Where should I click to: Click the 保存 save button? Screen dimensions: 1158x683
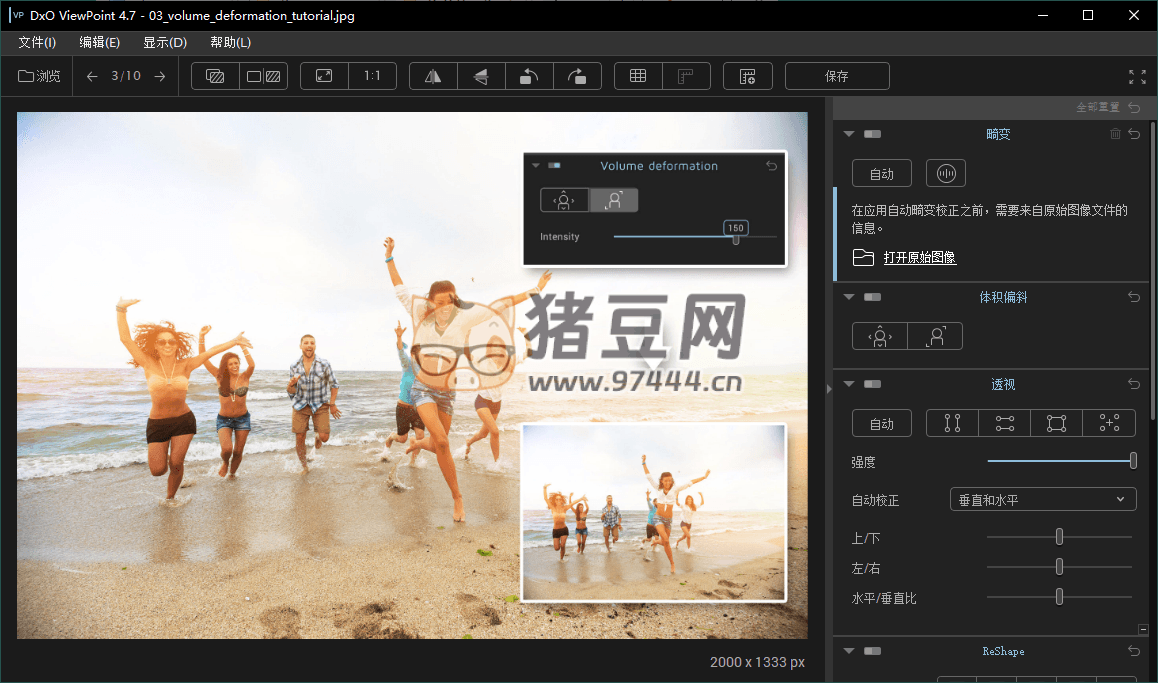click(837, 77)
